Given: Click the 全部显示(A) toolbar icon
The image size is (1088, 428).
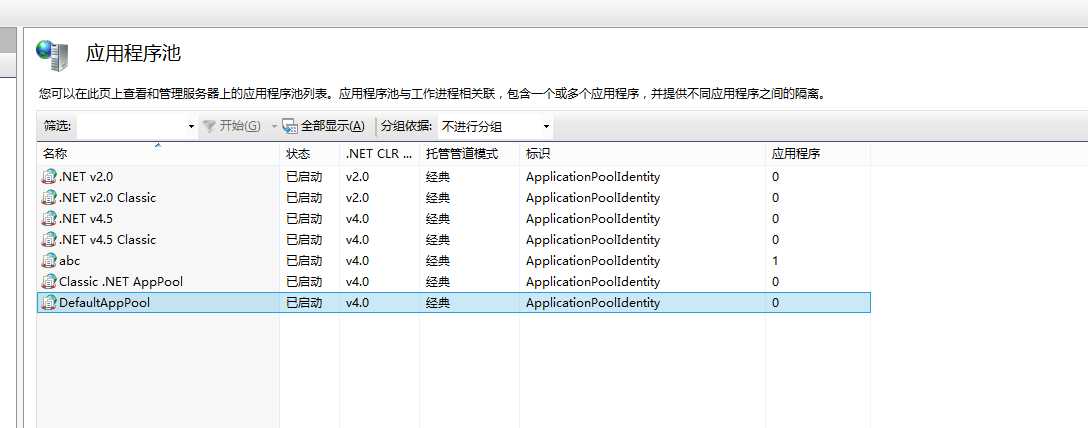Looking at the screenshot, I should pyautogui.click(x=290, y=126).
